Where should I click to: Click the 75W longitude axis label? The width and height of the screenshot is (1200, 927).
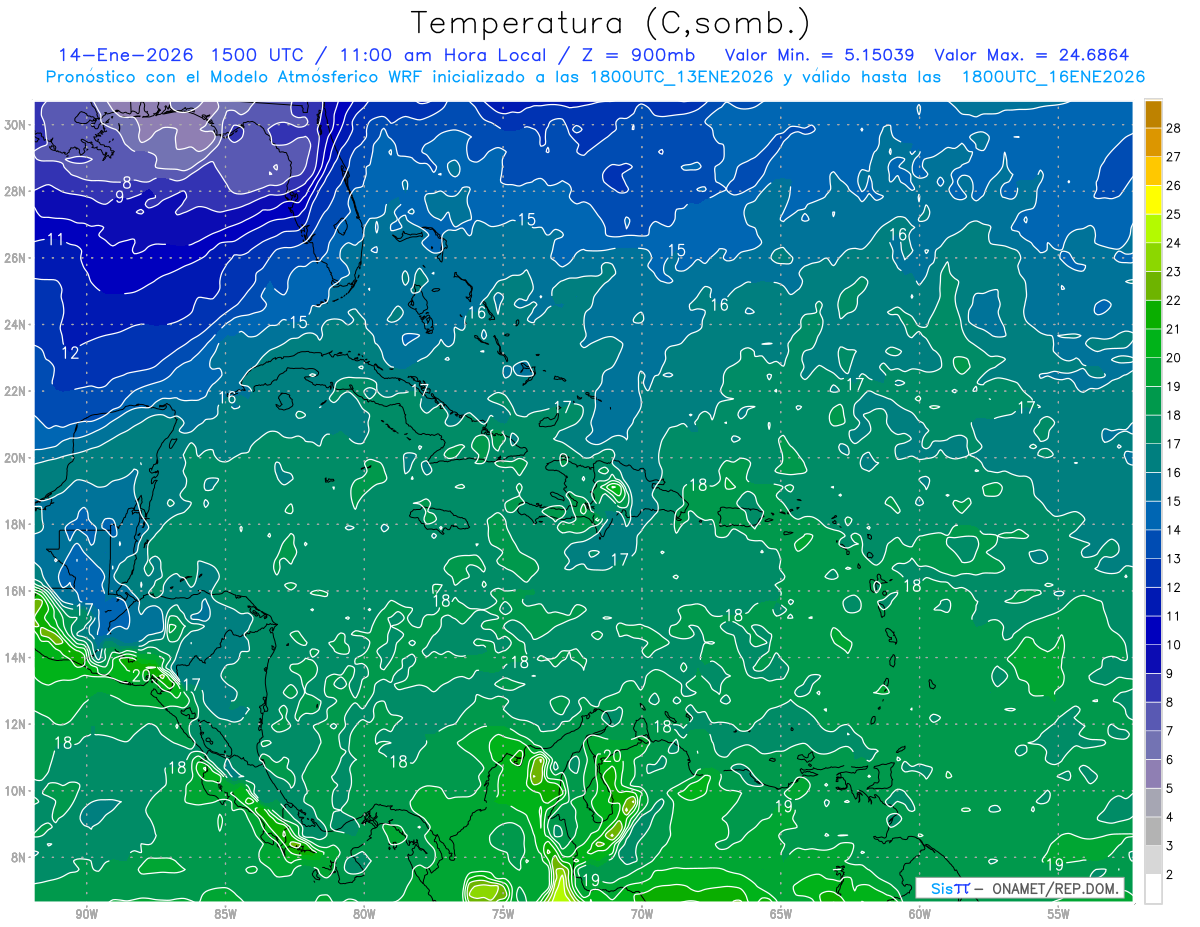[x=503, y=914]
